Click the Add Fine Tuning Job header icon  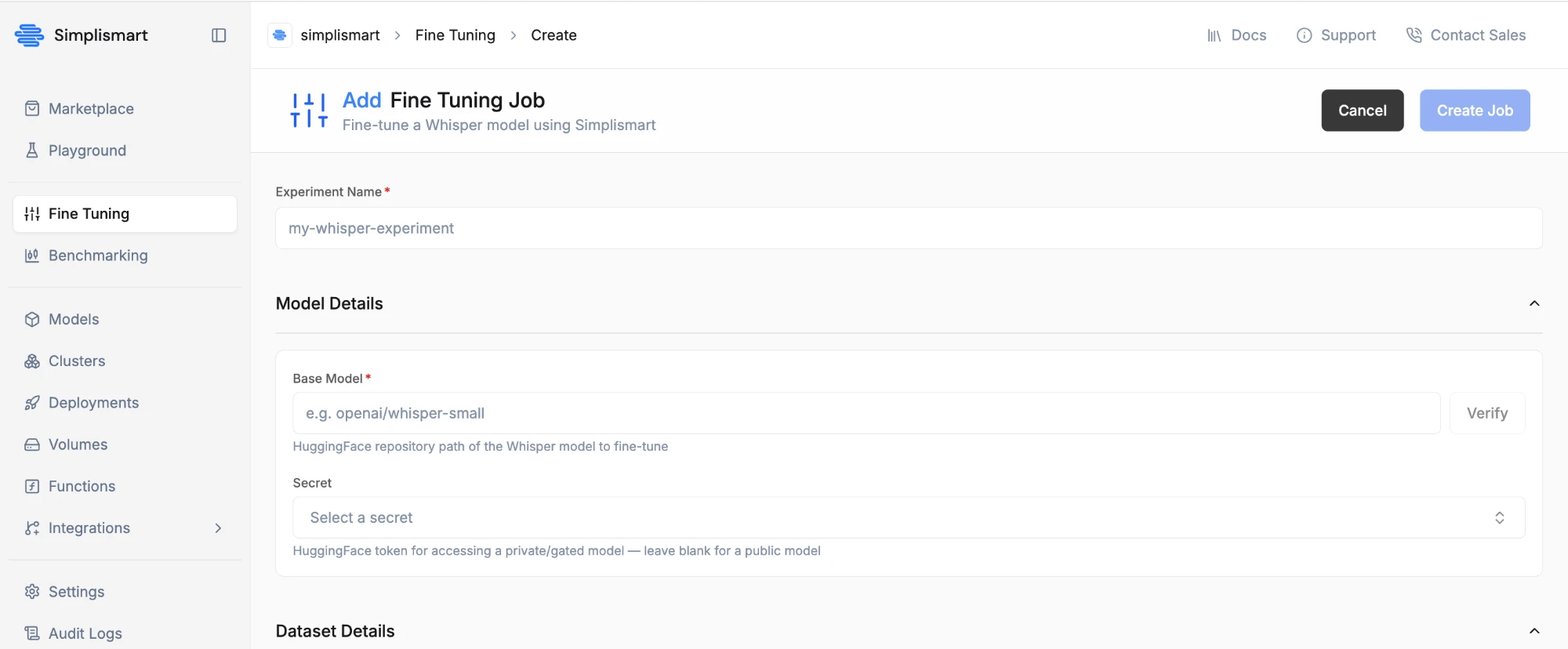309,111
